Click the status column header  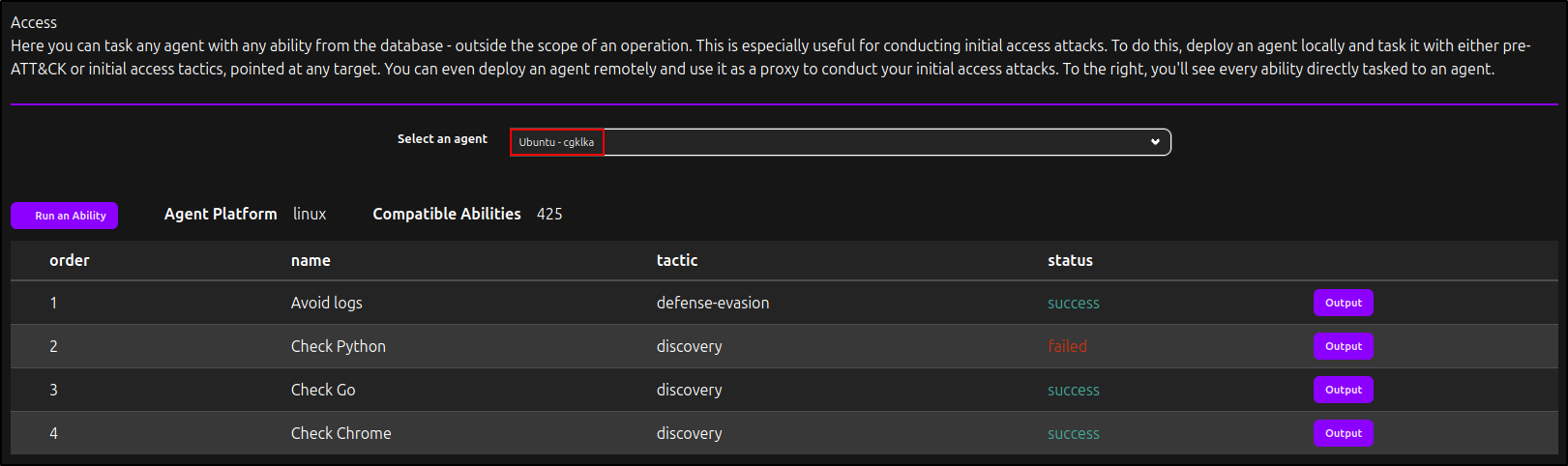coord(1070,260)
